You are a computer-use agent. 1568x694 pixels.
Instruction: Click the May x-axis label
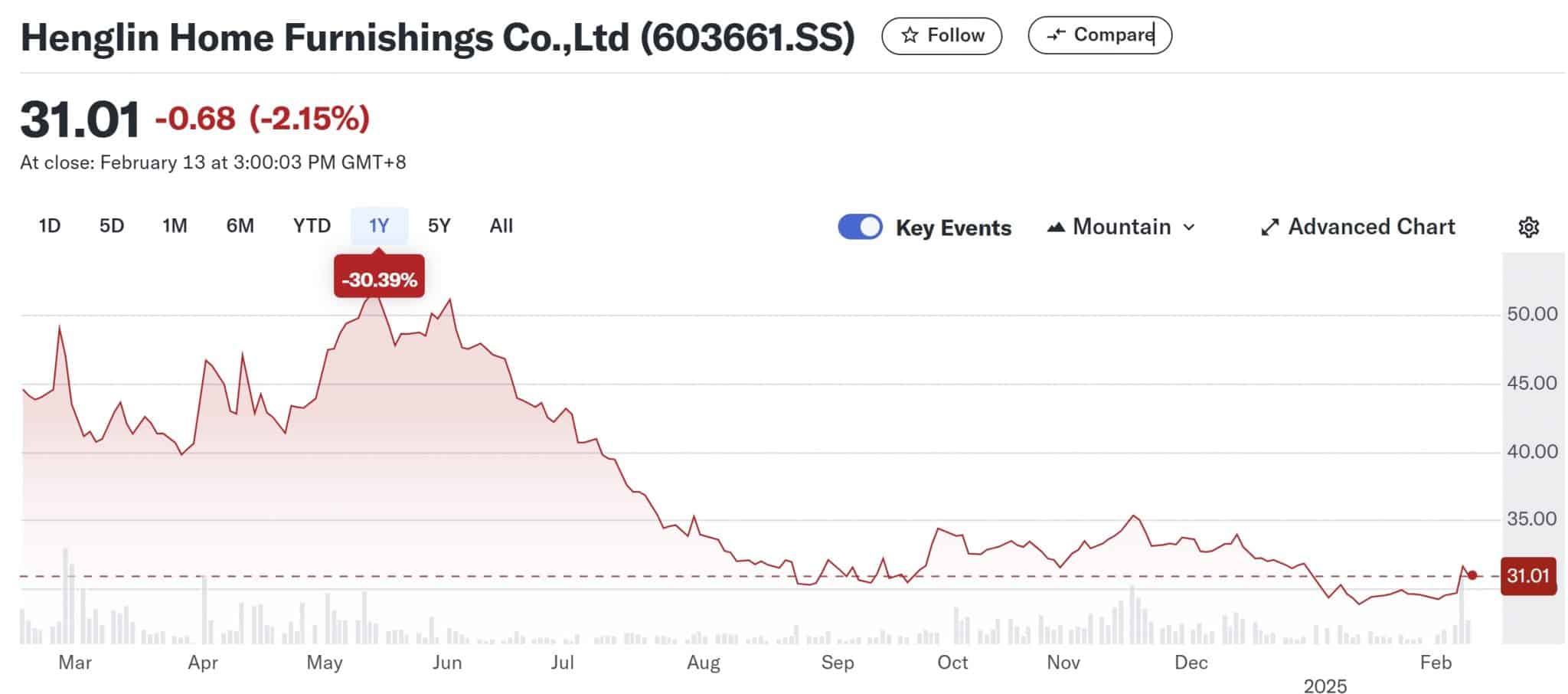(324, 663)
